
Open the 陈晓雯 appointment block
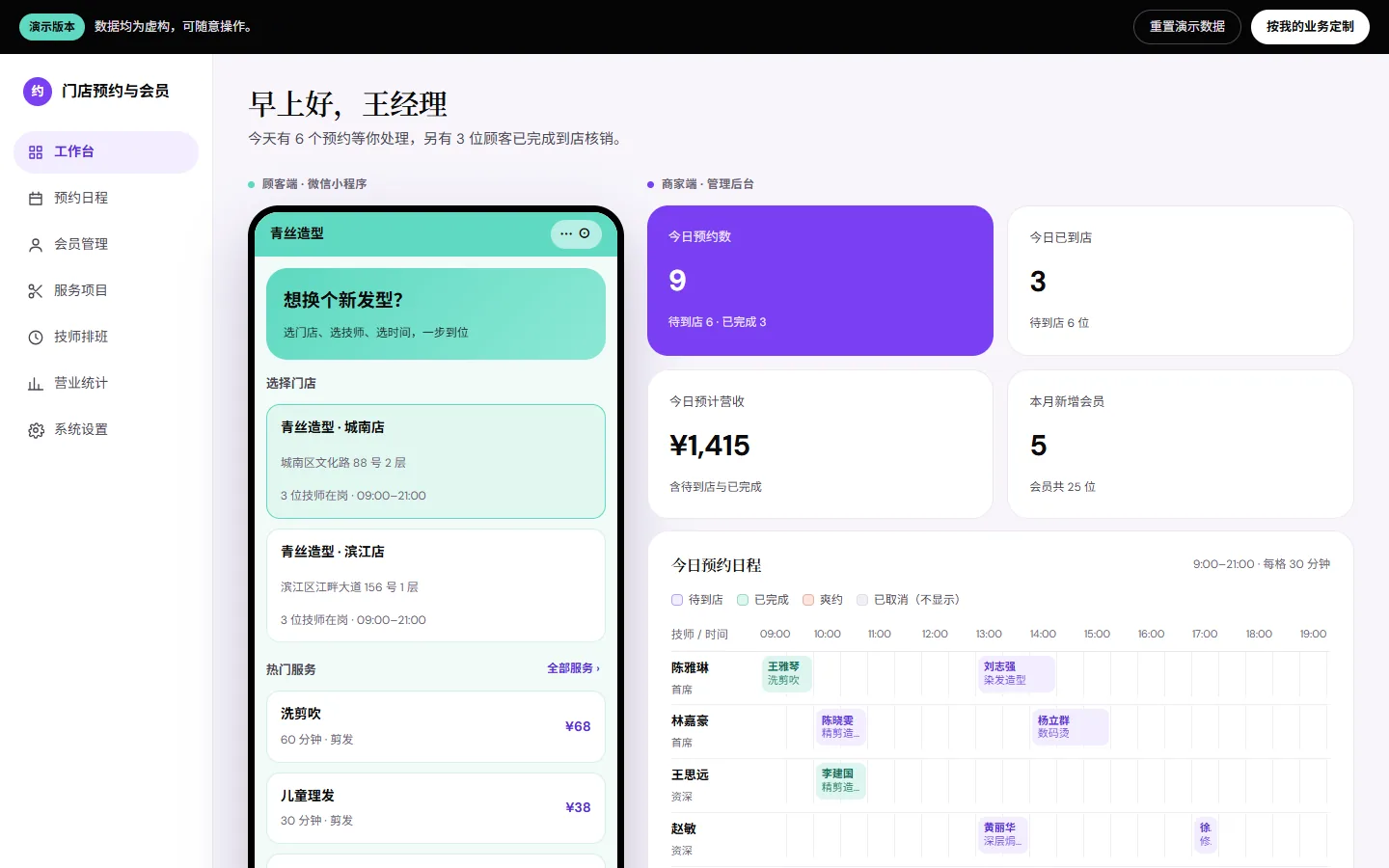(840, 726)
